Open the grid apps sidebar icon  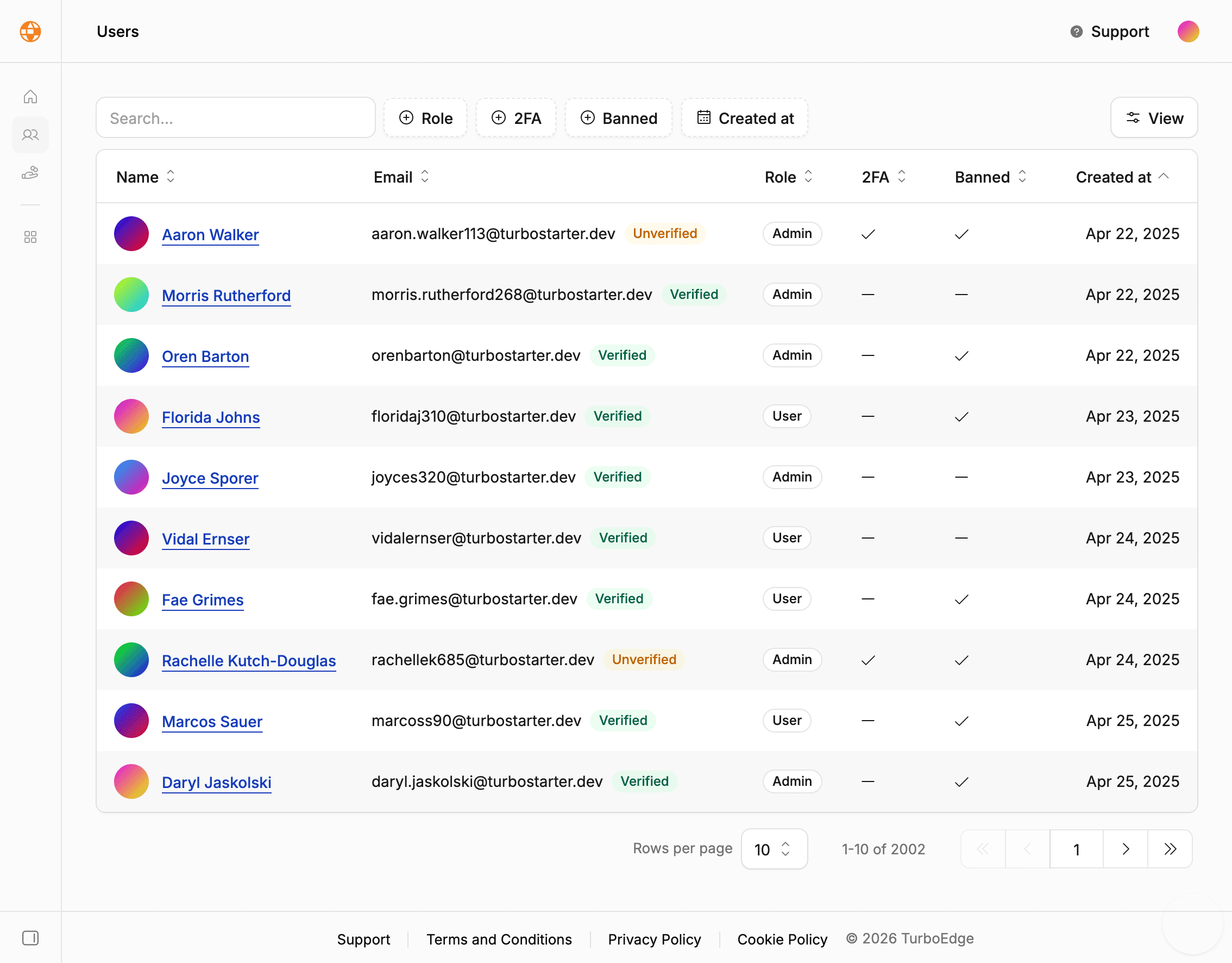pos(30,237)
